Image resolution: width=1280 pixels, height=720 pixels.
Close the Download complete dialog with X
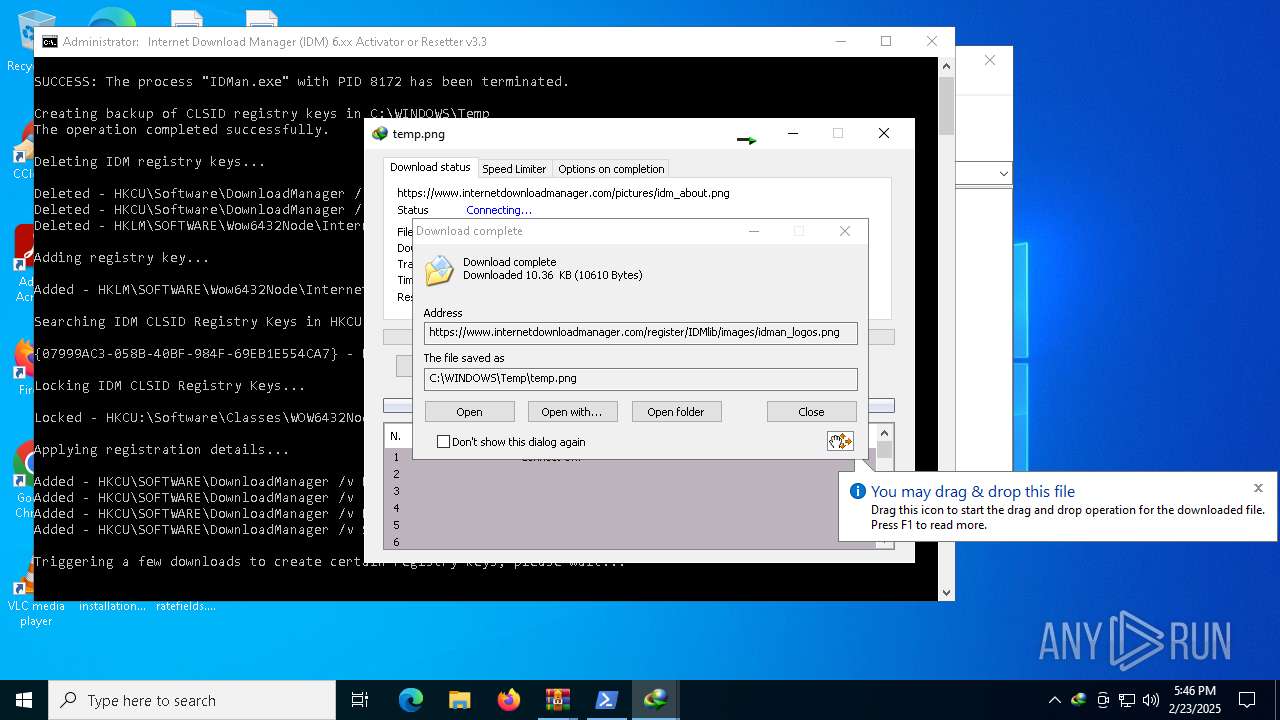pos(845,231)
